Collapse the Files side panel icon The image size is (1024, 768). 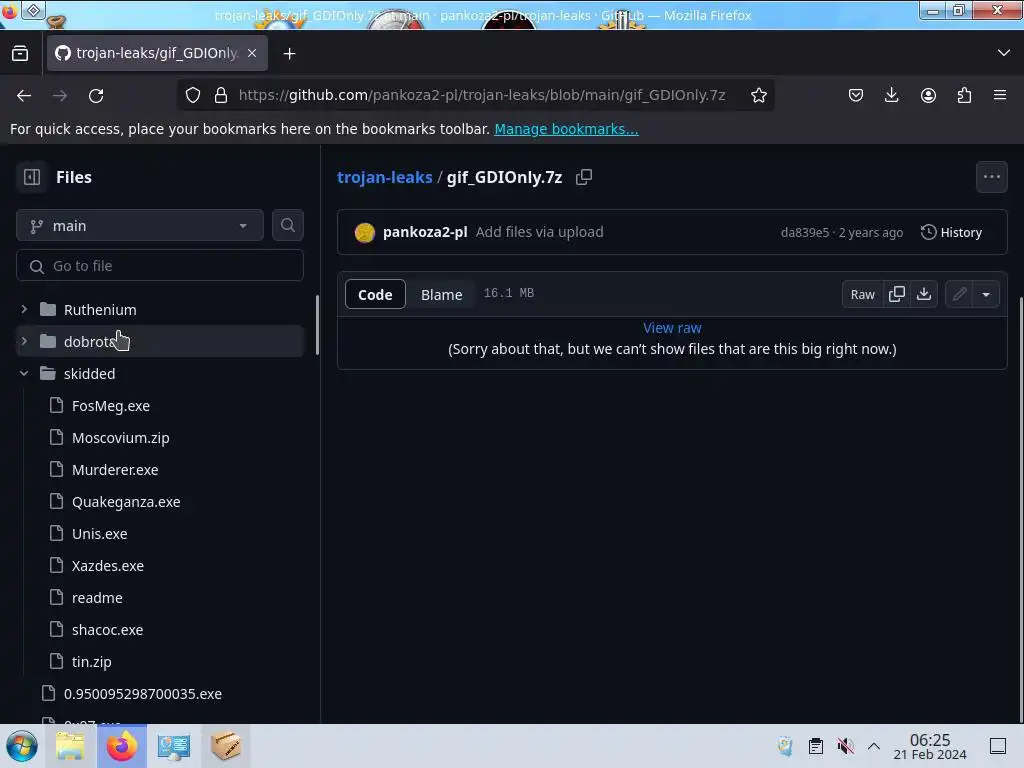click(x=31, y=177)
